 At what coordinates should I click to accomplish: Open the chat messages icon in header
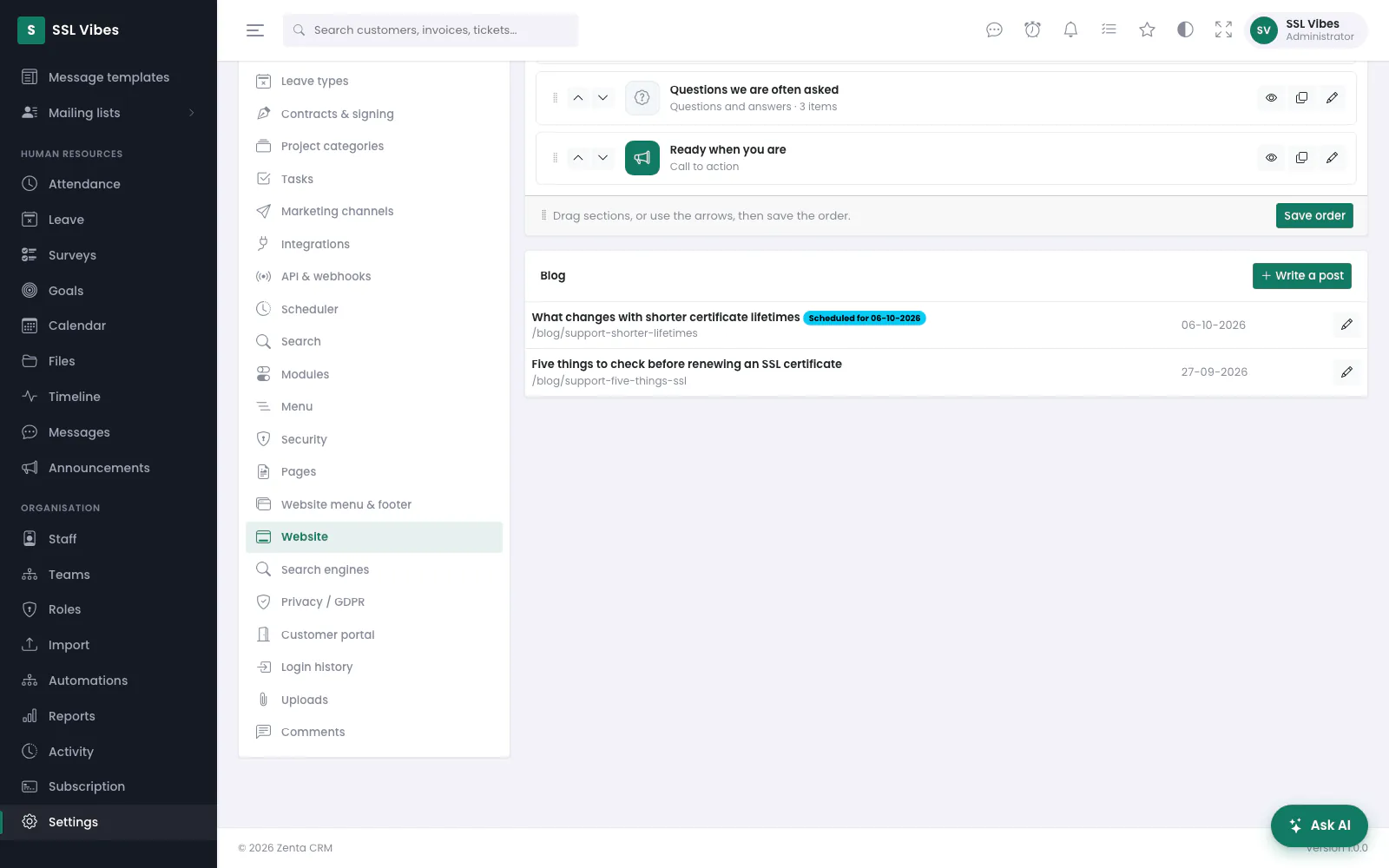994,30
